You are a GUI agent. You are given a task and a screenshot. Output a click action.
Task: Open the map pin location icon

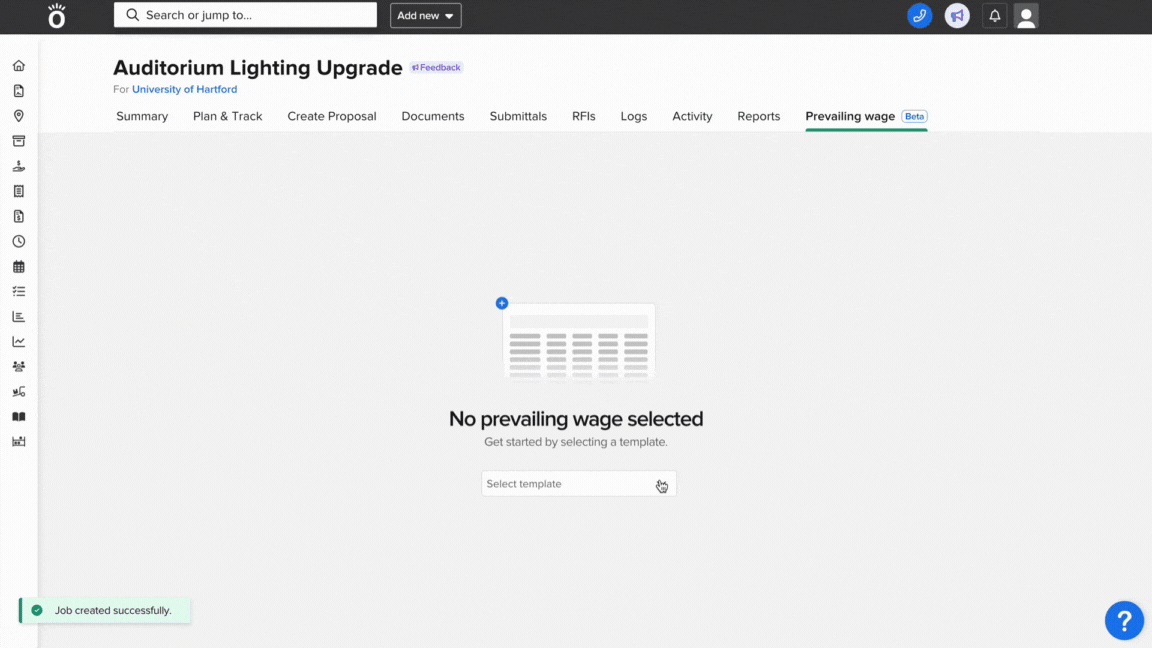tap(18, 116)
